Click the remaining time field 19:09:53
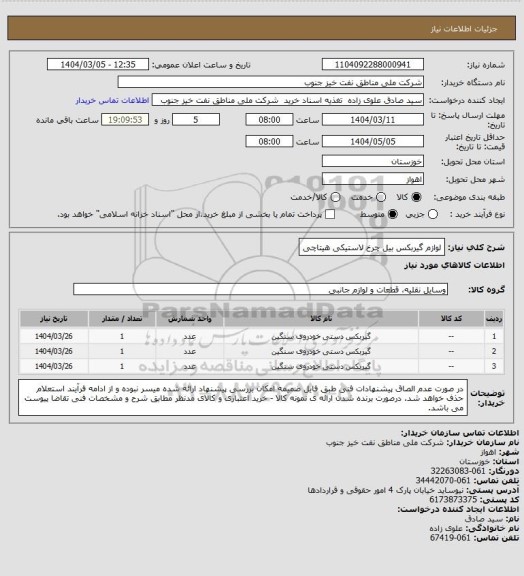Image resolution: width=524 pixels, height=576 pixels. click(x=125, y=120)
